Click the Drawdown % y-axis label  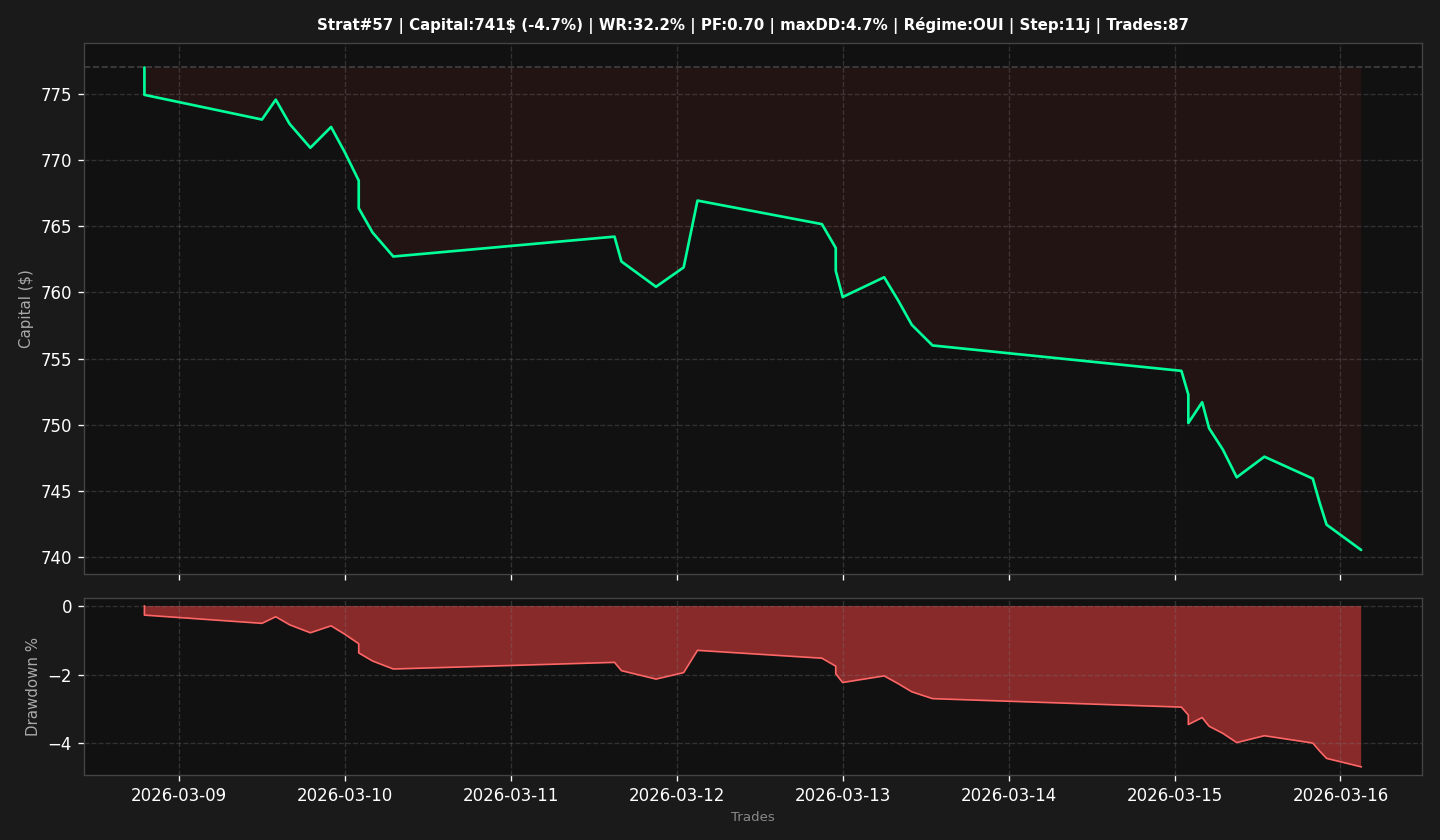click(32, 686)
